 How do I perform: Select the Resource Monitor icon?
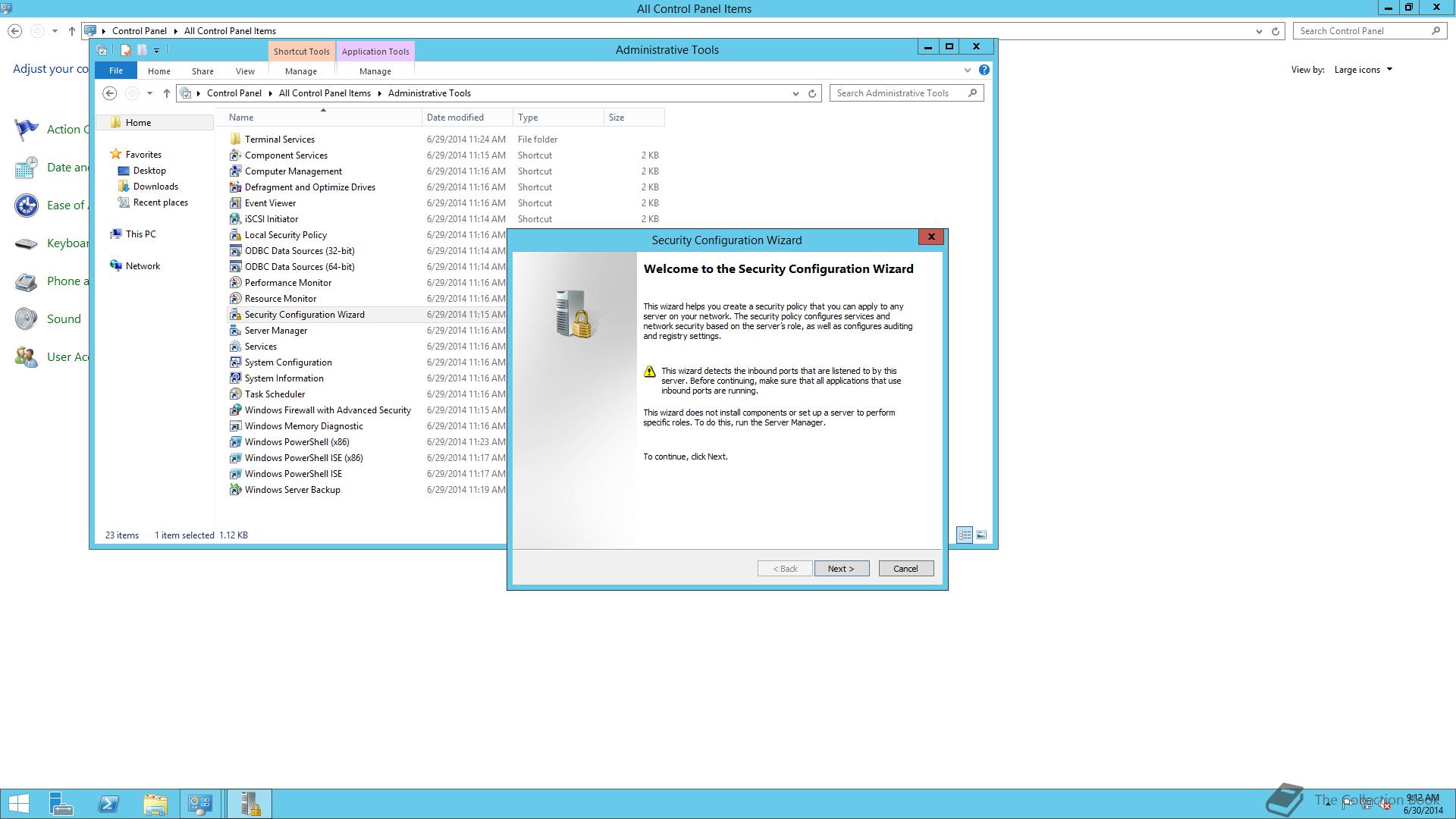235,299
